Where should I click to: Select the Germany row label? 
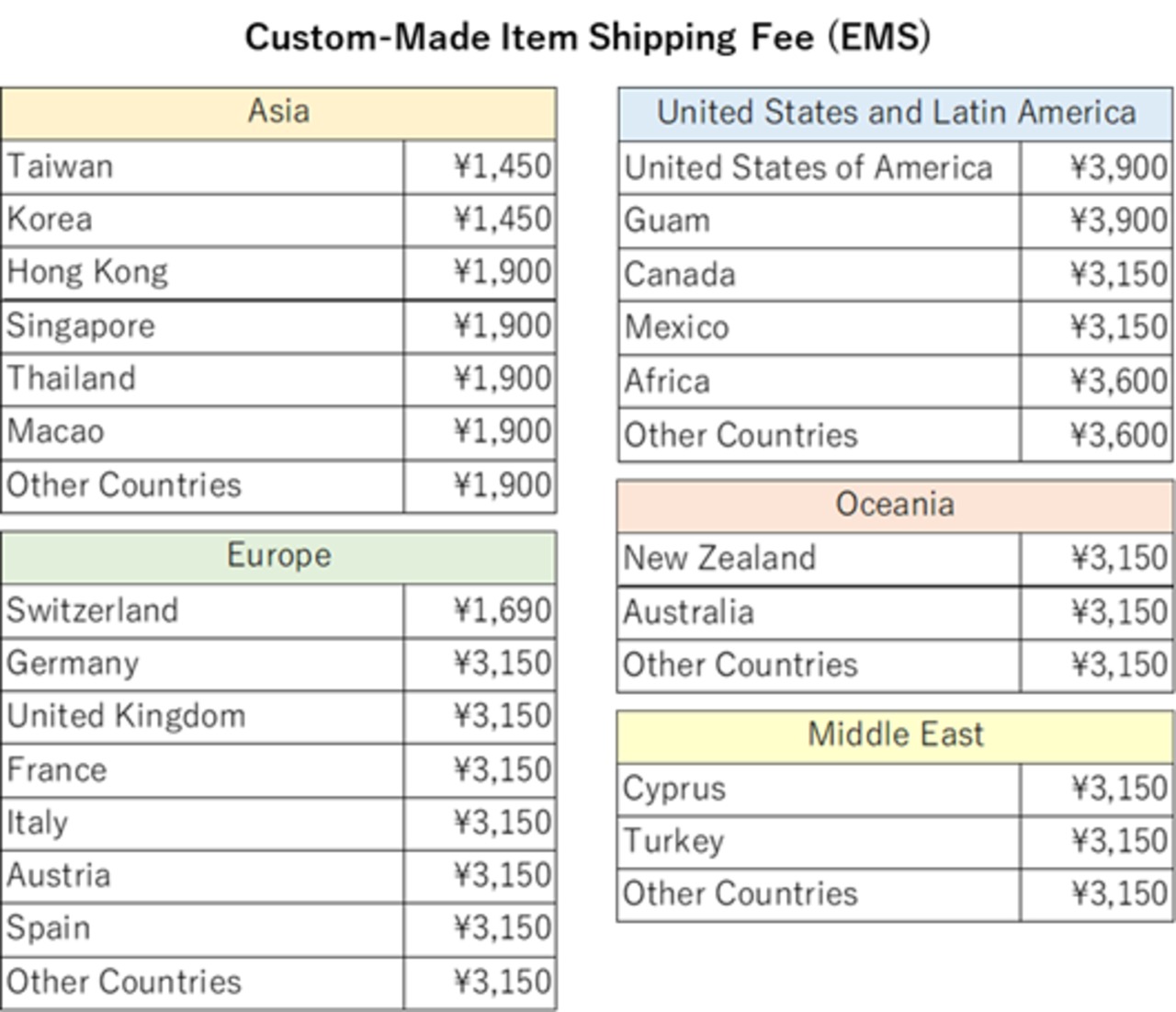coord(202,664)
